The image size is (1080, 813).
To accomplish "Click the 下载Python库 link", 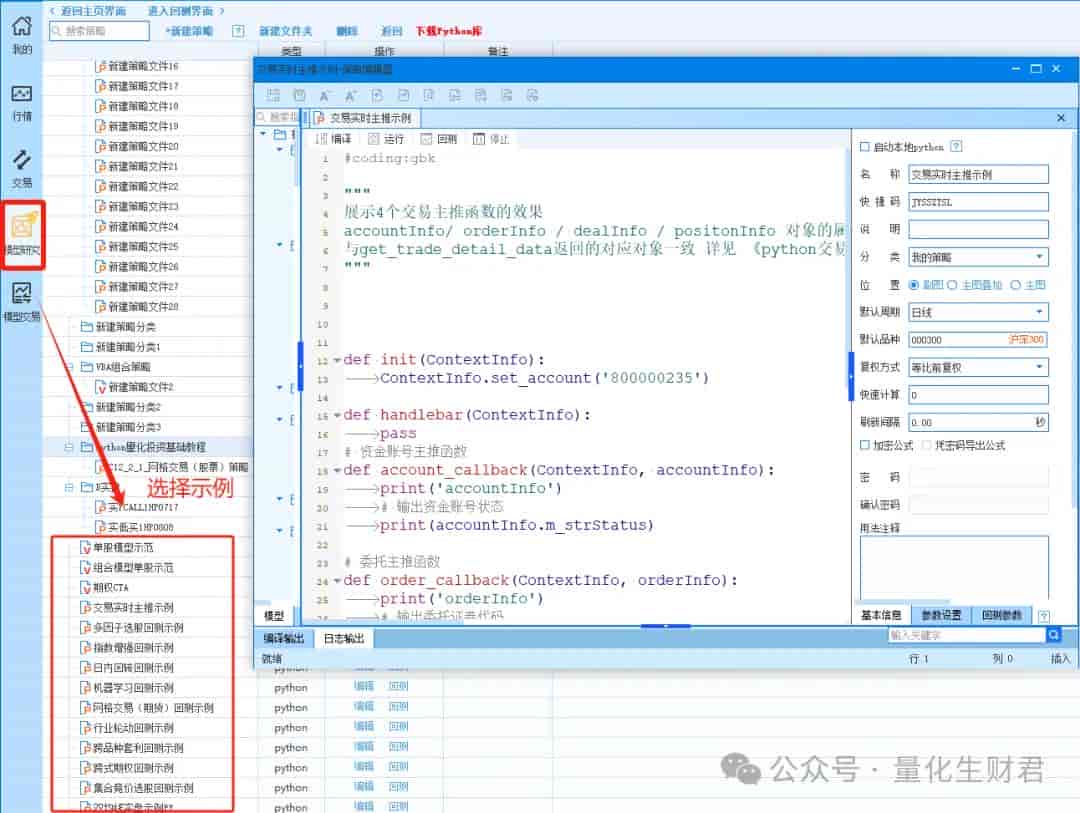I will (x=448, y=31).
